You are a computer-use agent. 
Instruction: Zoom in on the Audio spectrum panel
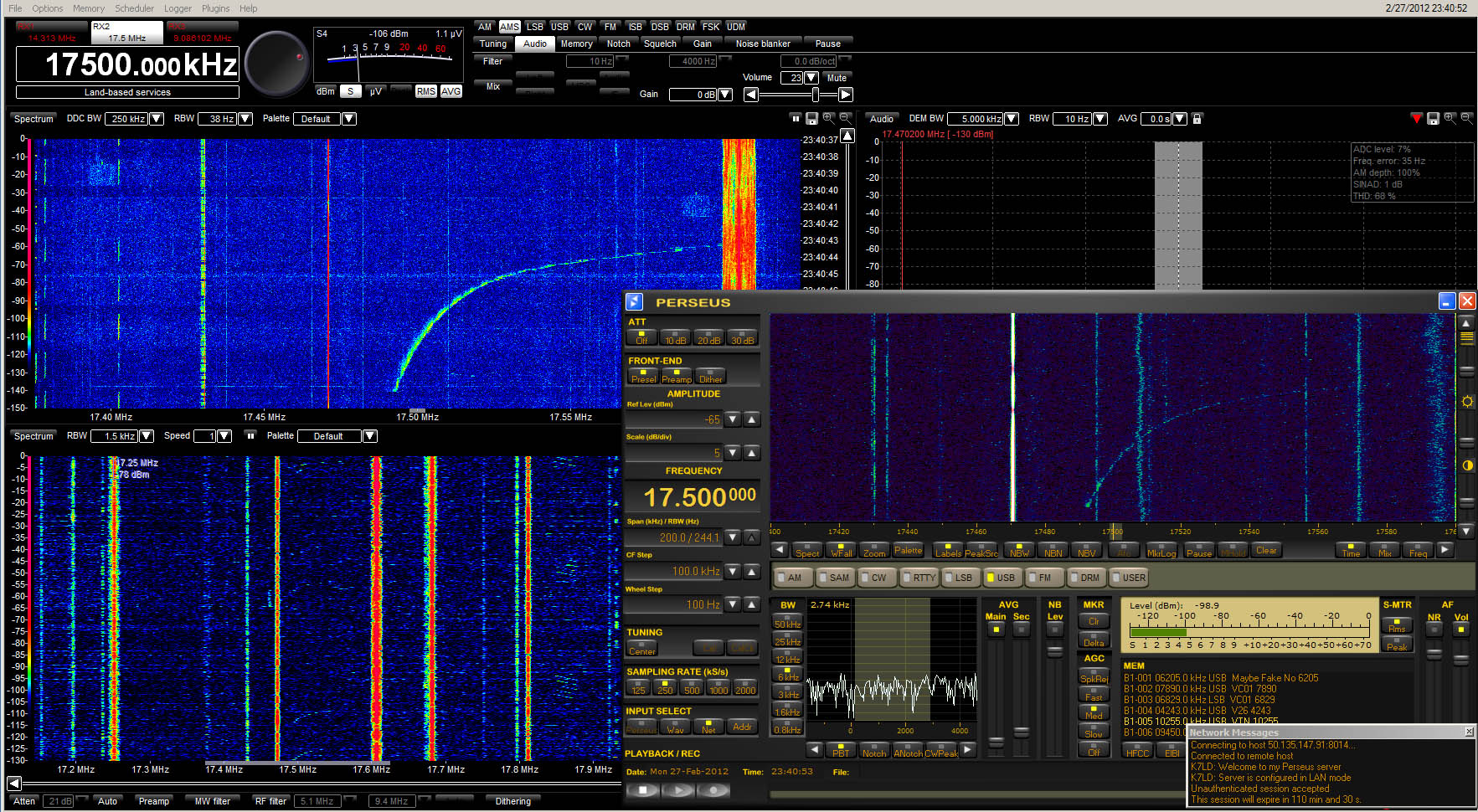tap(1450, 118)
